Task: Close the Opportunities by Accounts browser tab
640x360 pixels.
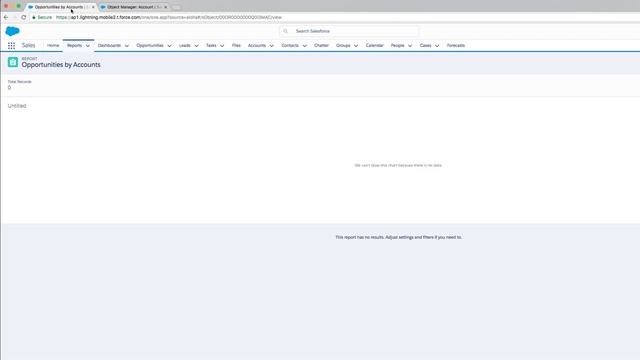Action: tap(93, 7)
